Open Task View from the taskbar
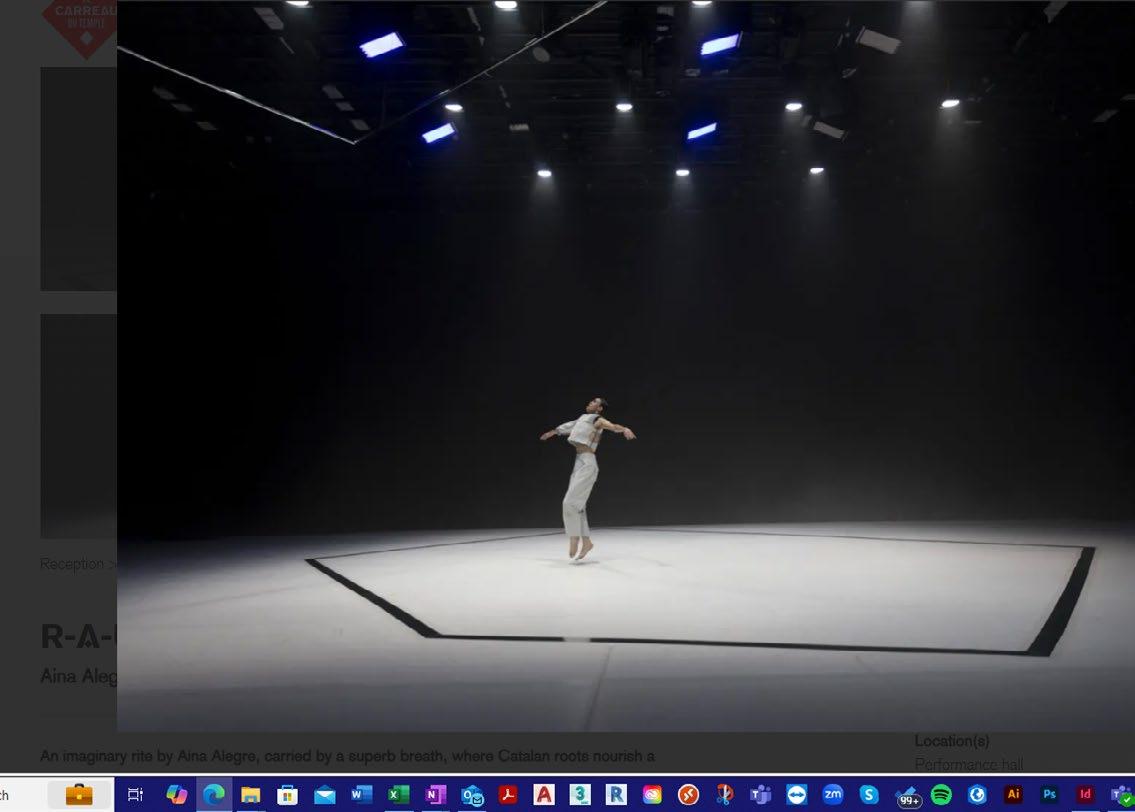The height and width of the screenshot is (812, 1135). pyautogui.click(x=136, y=795)
